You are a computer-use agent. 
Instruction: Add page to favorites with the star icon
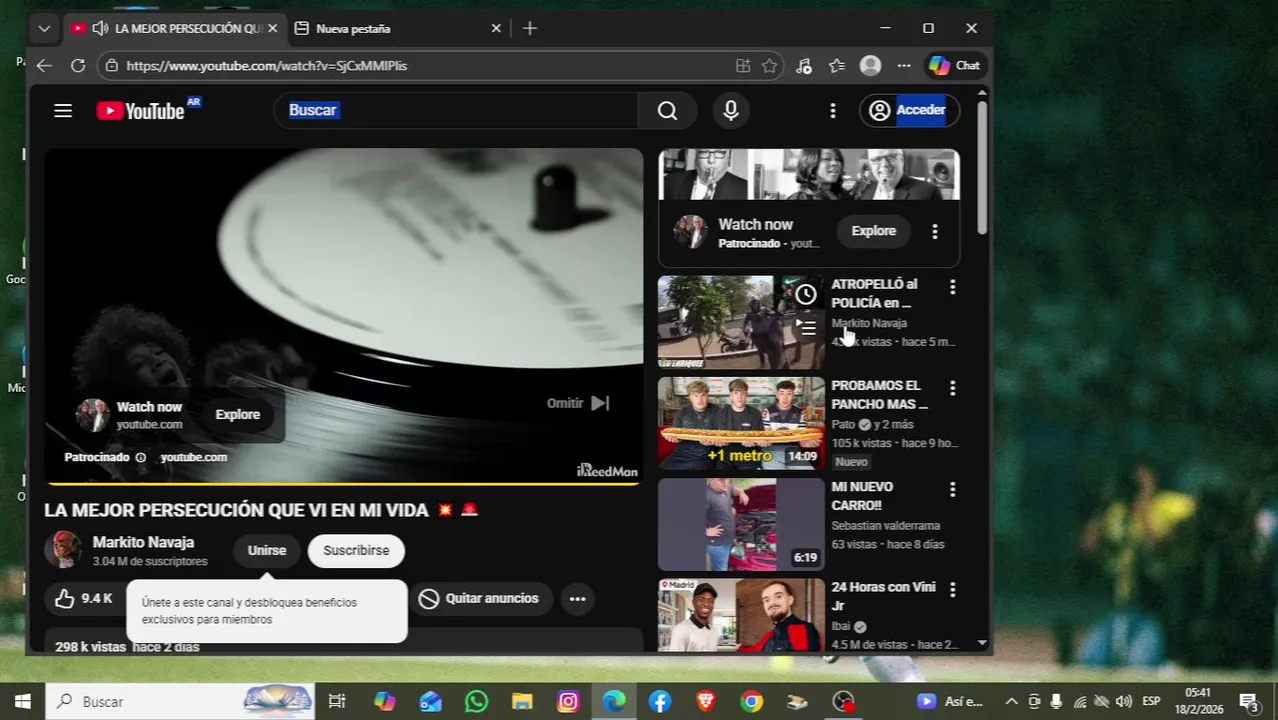coord(769,66)
